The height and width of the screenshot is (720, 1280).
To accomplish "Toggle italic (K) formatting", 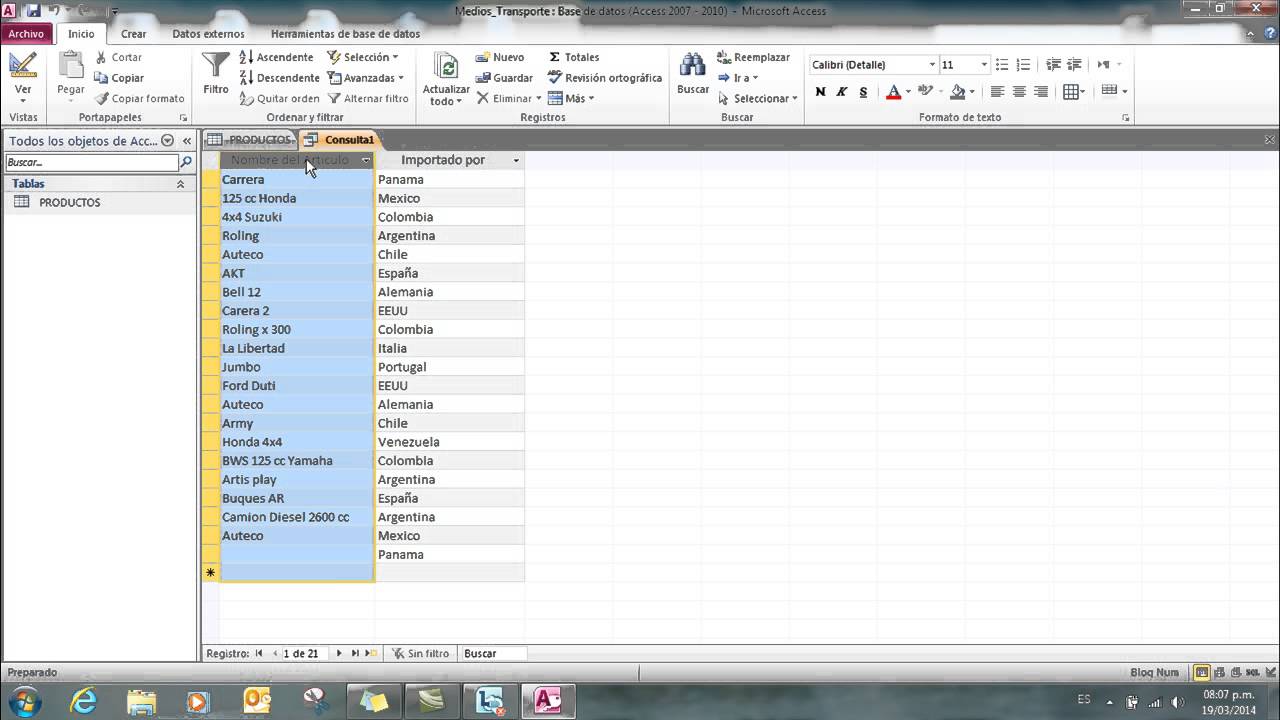I will [x=842, y=92].
